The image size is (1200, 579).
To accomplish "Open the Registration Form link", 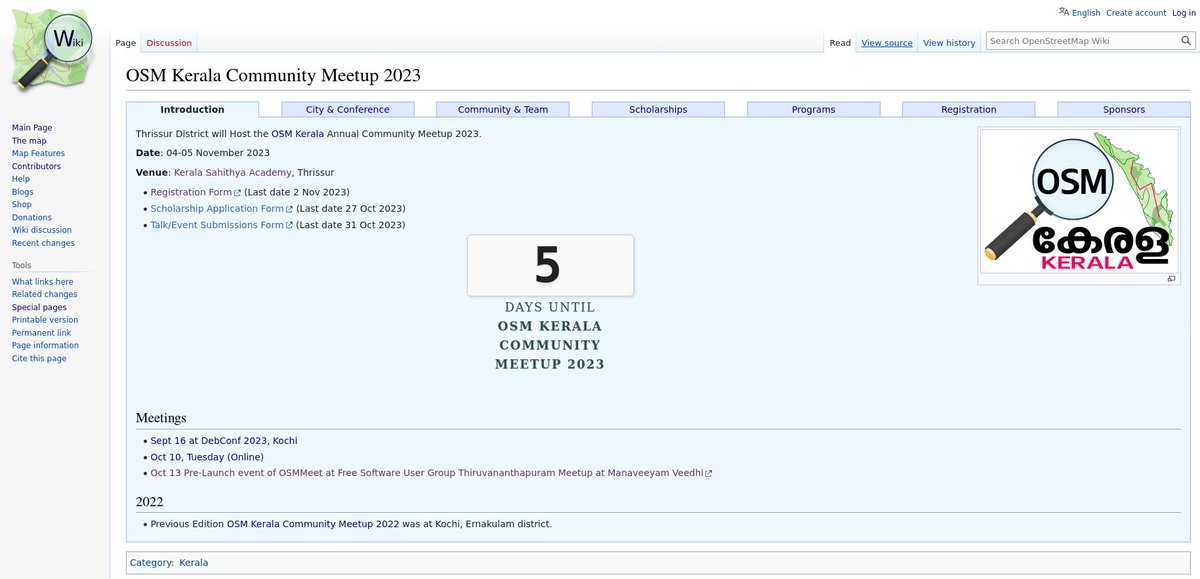I will pos(191,192).
